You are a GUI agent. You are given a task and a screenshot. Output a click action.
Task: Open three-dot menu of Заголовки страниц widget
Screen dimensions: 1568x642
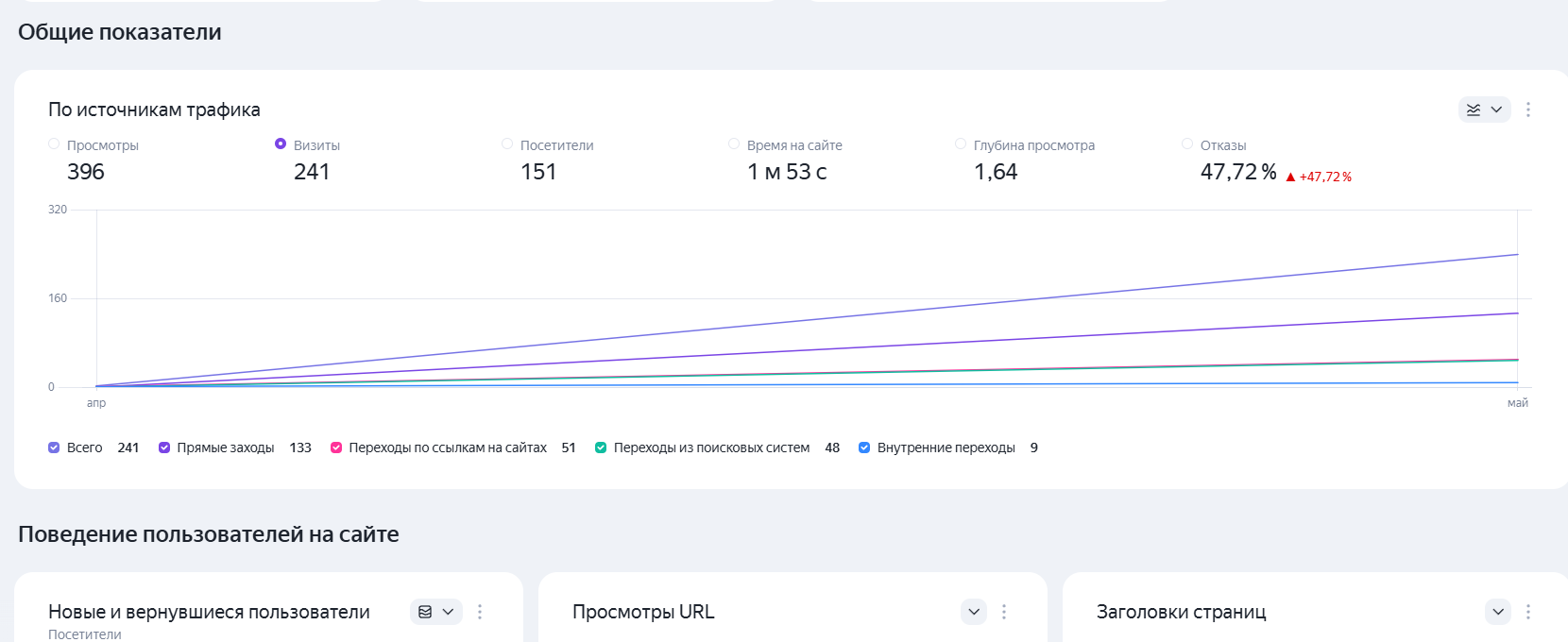[x=1528, y=612]
